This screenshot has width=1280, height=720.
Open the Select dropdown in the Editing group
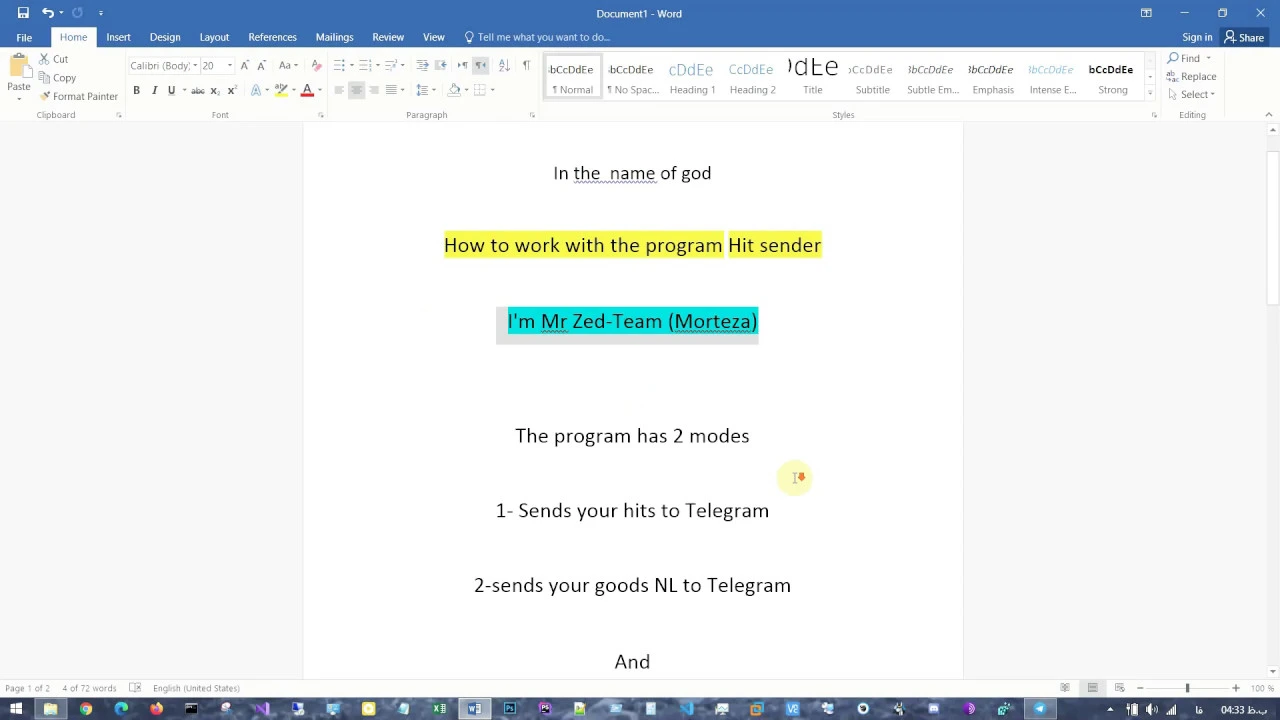click(1191, 94)
